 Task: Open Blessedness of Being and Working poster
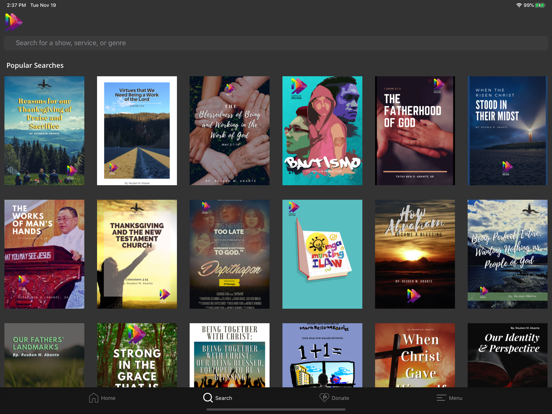[x=230, y=131]
